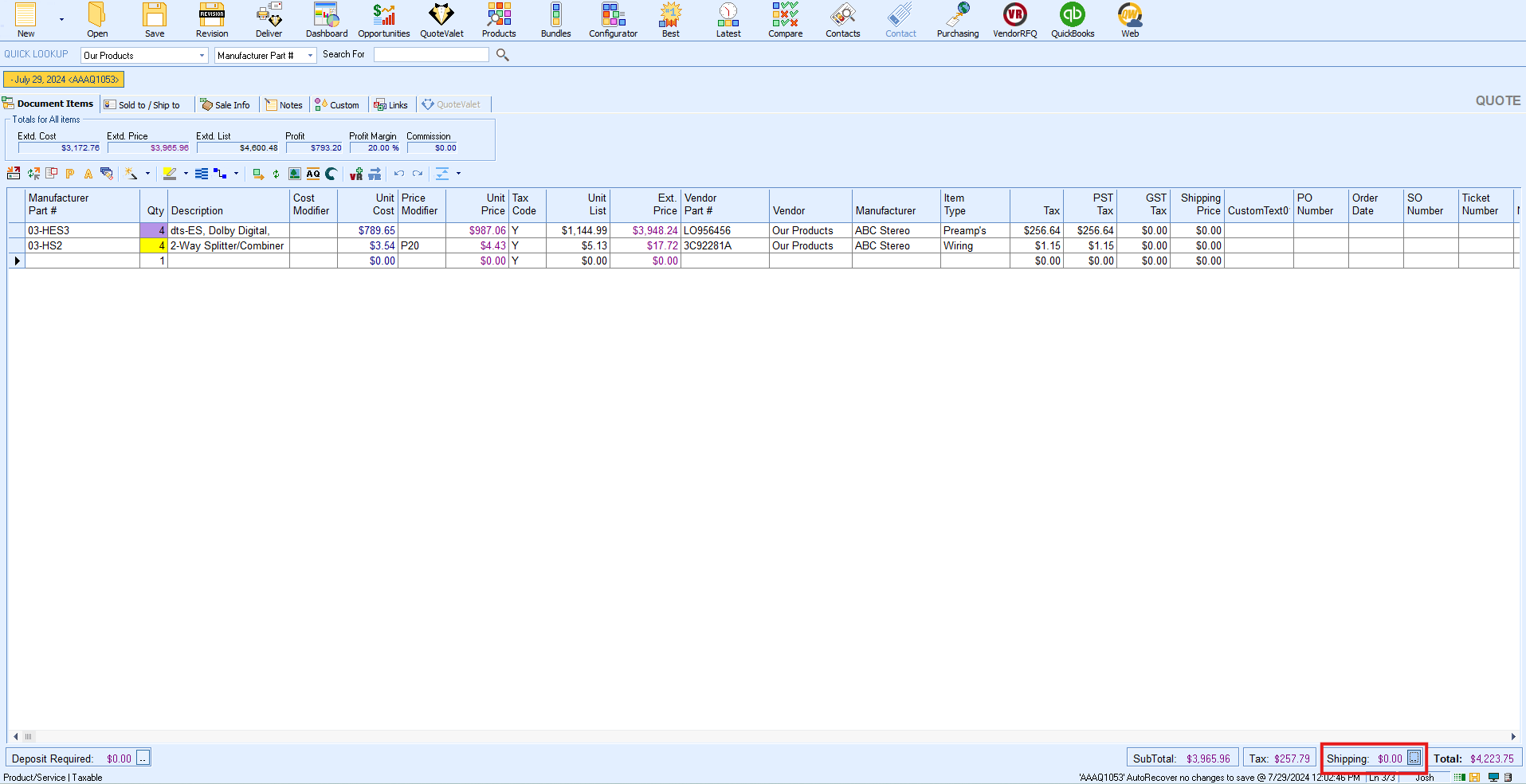Click the Shipping amount ellipsis button
The image size is (1526, 784).
point(1414,758)
